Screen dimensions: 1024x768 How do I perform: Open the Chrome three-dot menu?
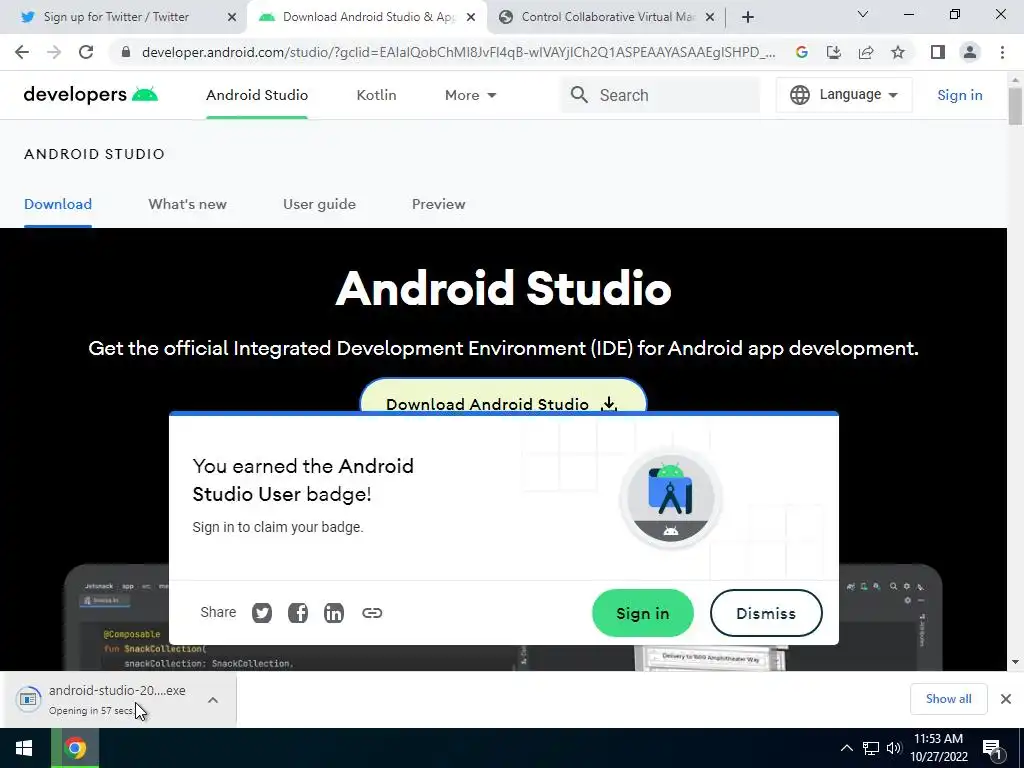1002,52
